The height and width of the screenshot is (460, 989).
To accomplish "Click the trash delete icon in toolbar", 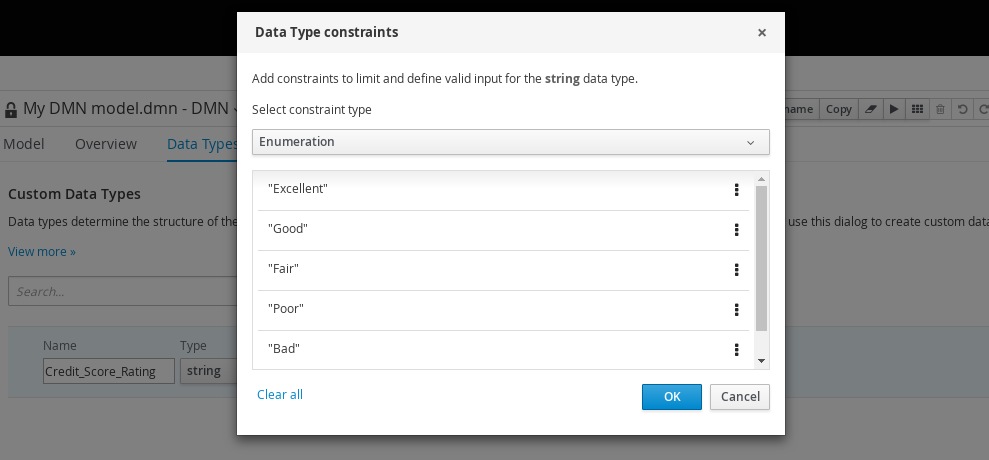I will coord(940,109).
